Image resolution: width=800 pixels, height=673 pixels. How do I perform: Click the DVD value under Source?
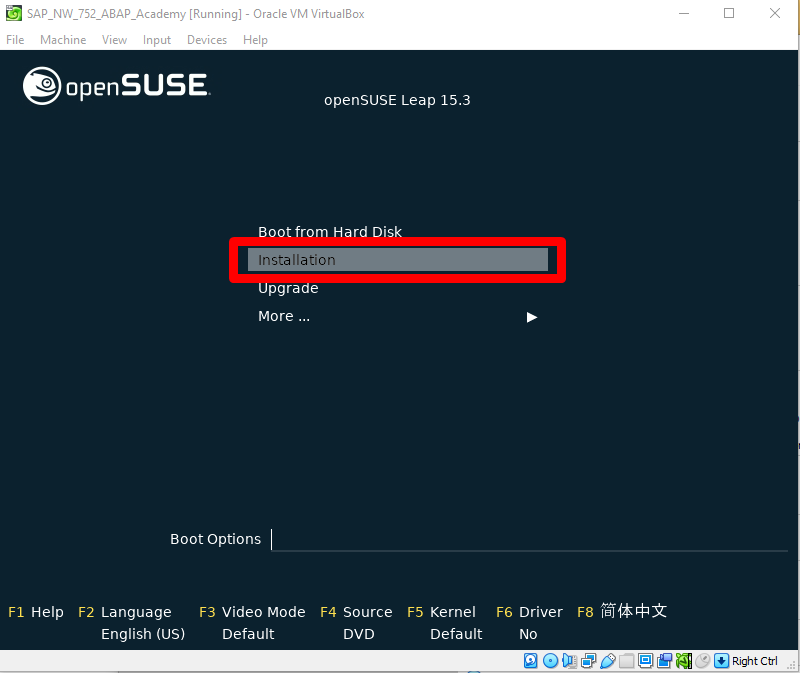click(x=359, y=634)
